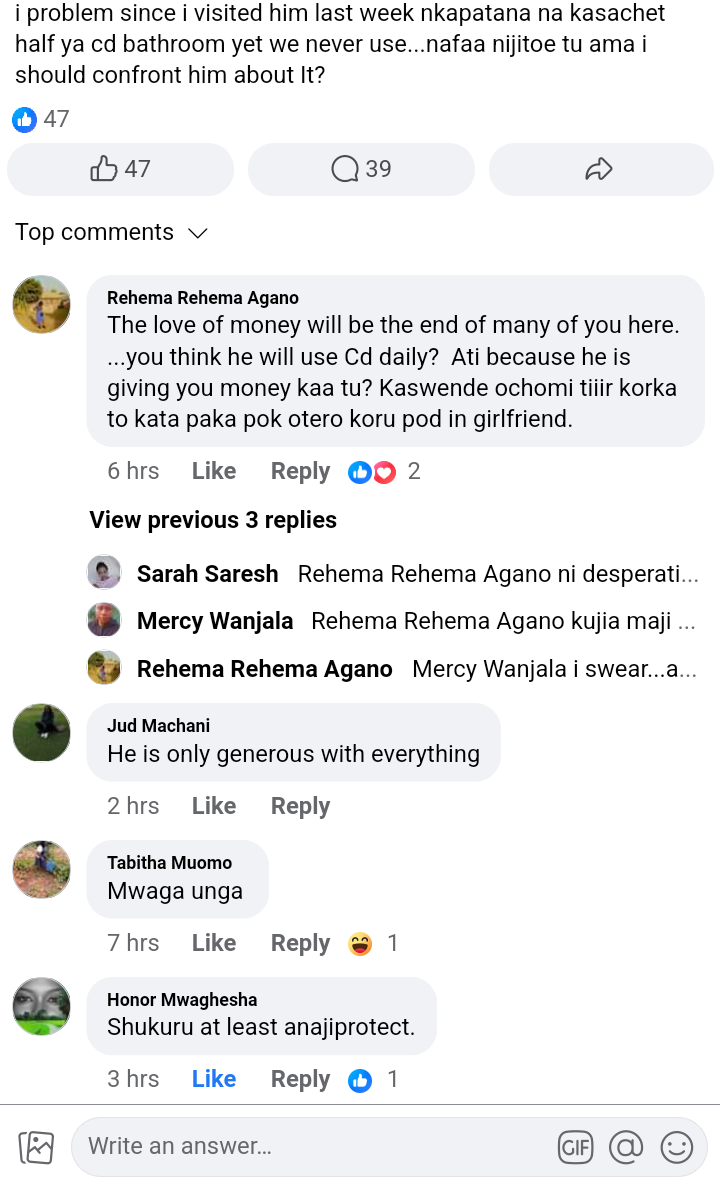Screen dimensions: 720x1185
Task: Focus the Write an answer field
Action: [310, 1147]
